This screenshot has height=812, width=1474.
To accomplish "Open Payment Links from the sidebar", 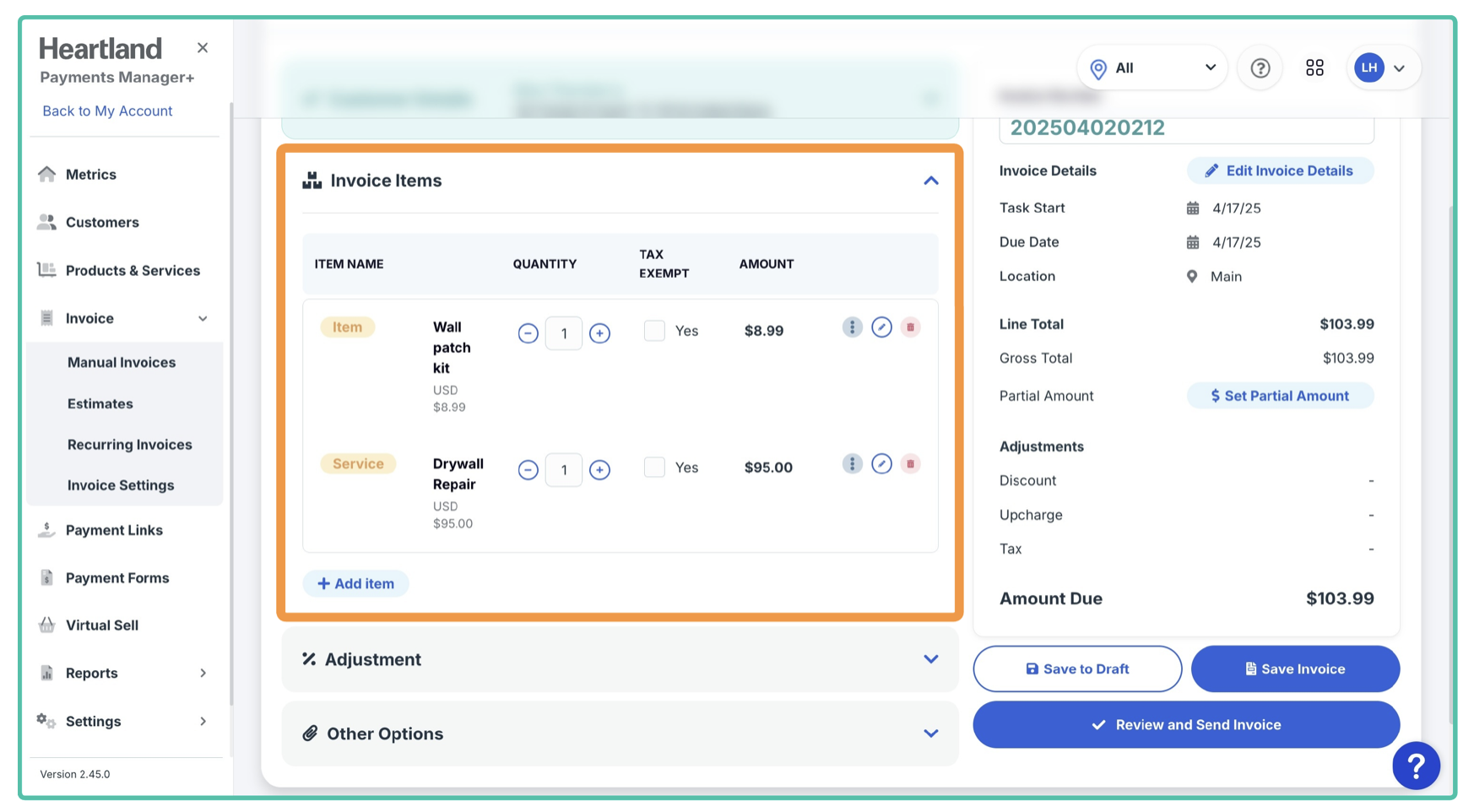I will click(114, 530).
